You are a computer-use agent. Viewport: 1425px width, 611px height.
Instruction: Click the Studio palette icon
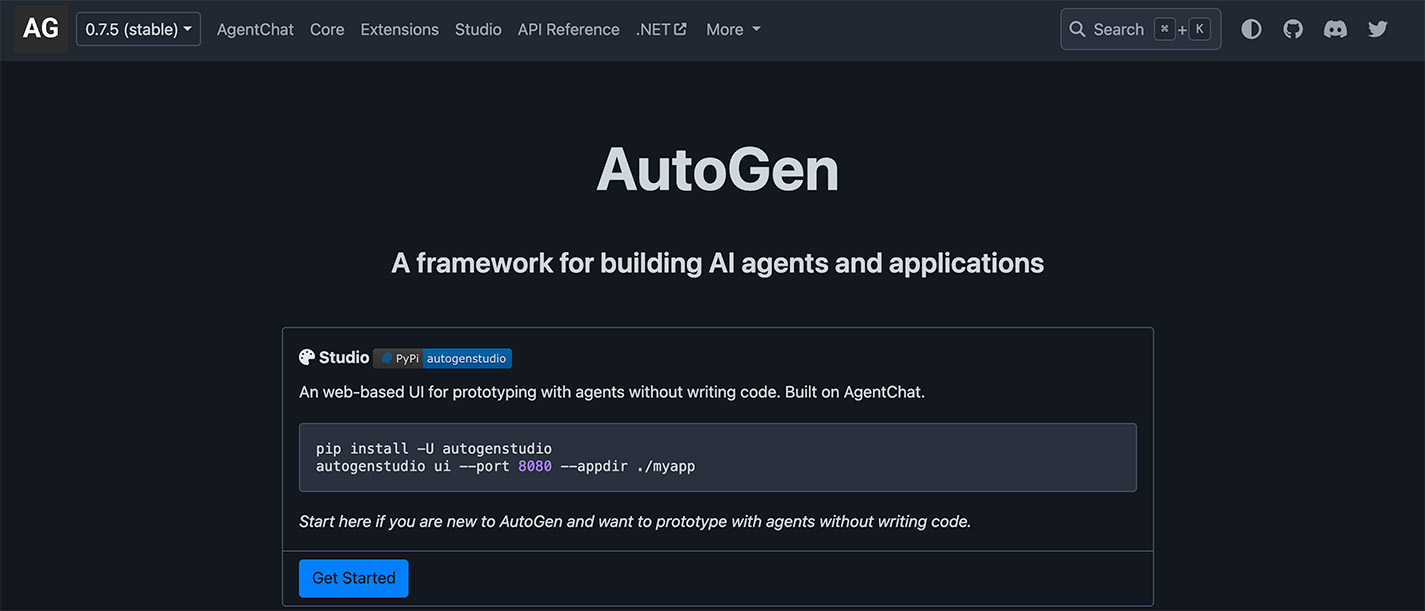coord(307,358)
